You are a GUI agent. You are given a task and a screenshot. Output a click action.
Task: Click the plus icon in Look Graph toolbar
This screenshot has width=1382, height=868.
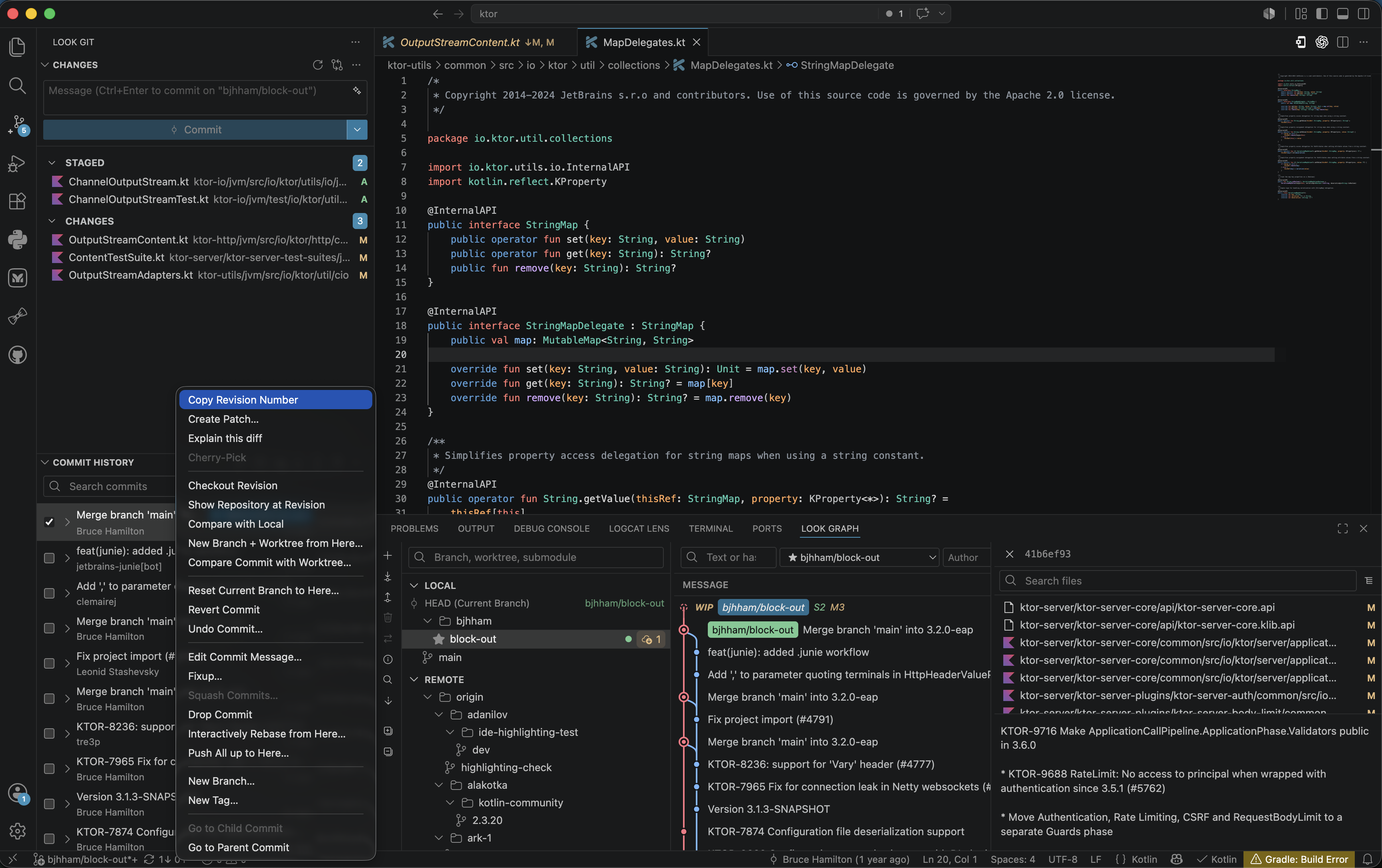point(388,555)
